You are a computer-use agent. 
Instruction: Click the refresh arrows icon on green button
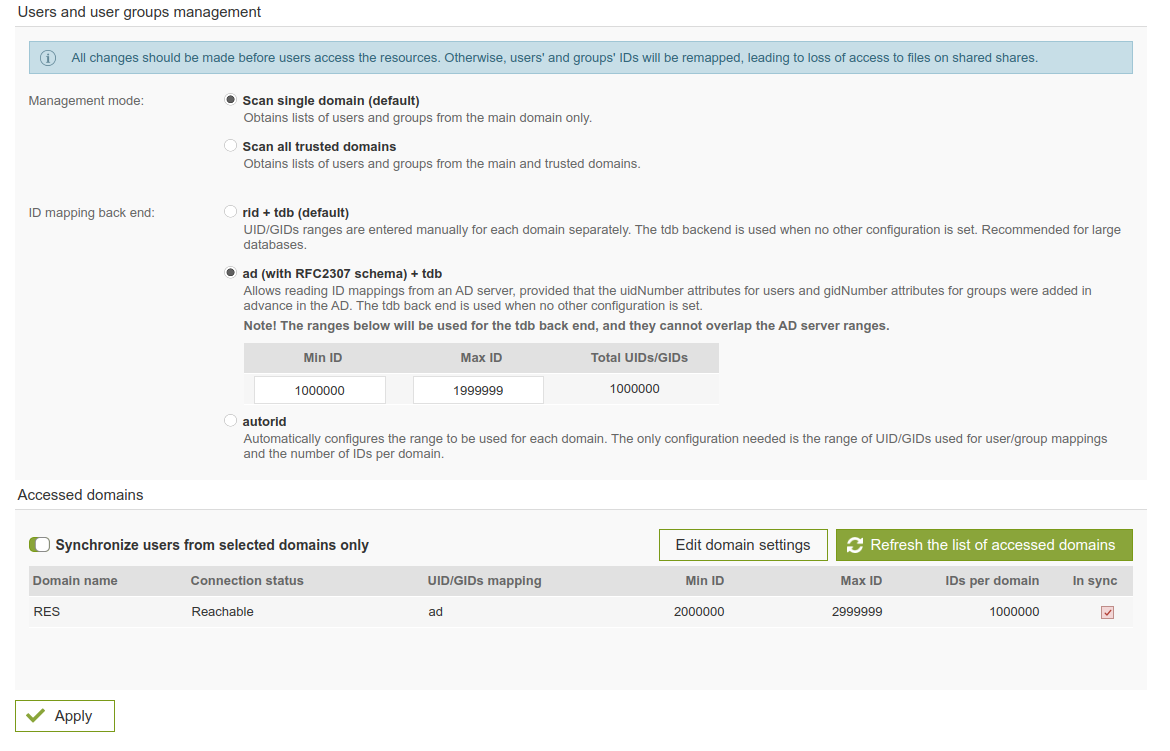pos(854,545)
